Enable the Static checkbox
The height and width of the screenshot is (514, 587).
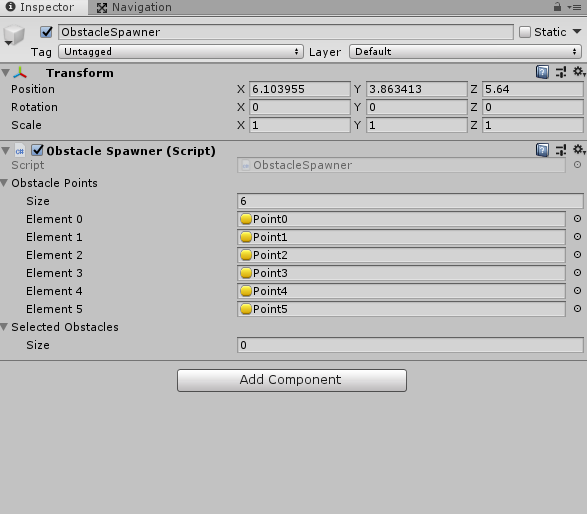pos(525,32)
